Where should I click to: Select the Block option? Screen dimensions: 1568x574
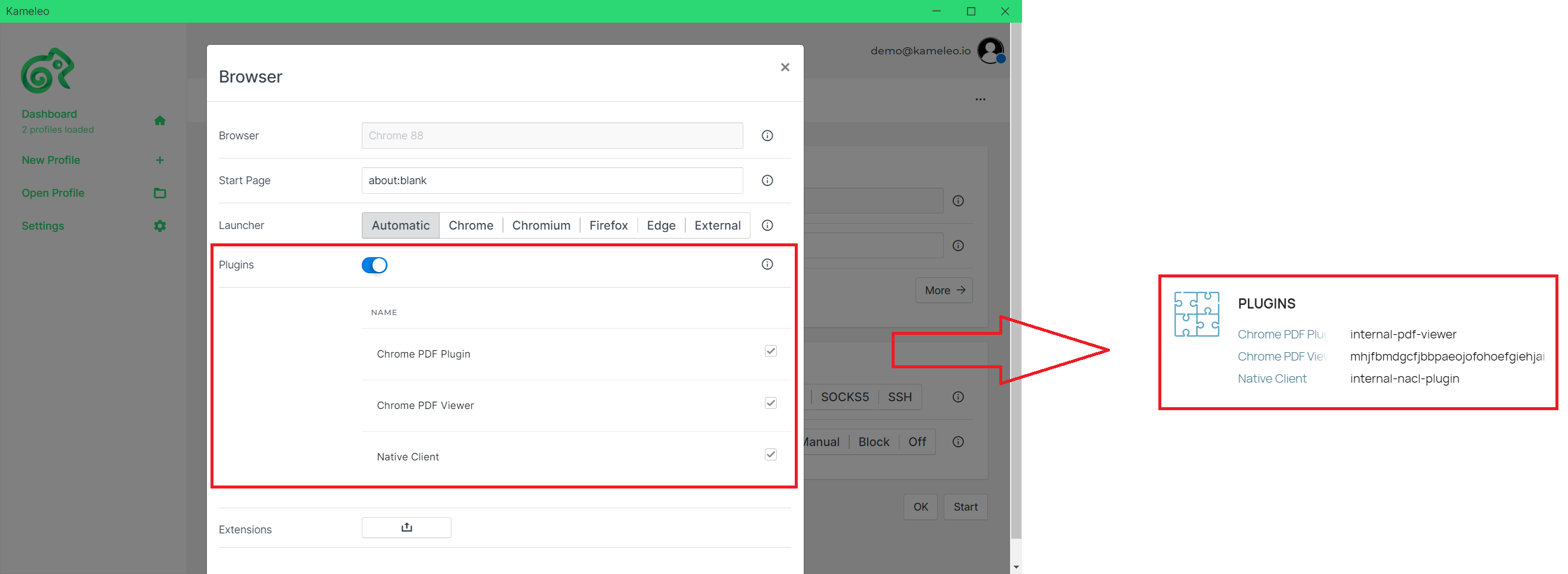tap(874, 442)
